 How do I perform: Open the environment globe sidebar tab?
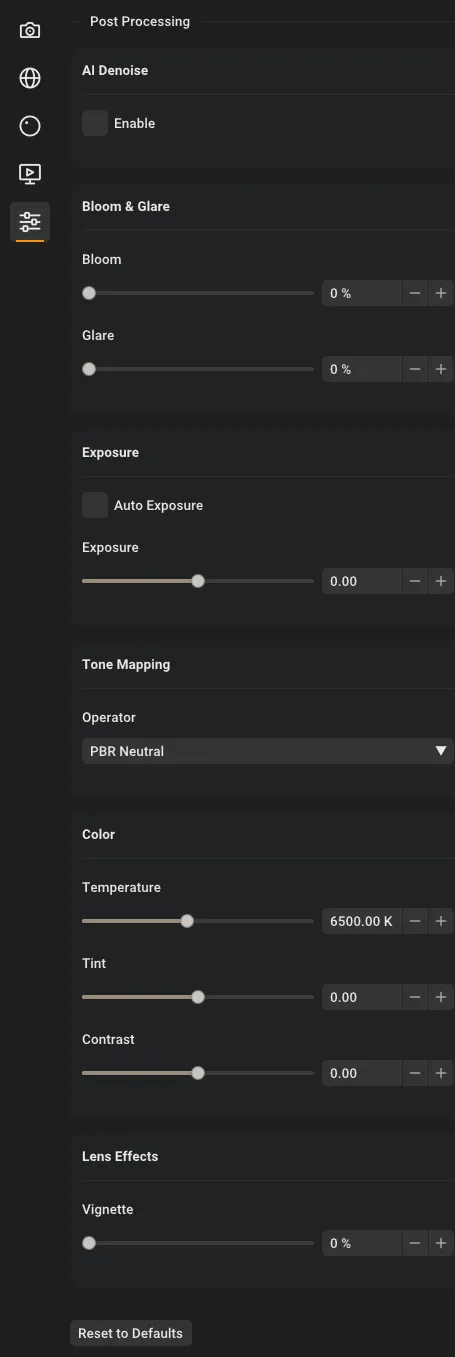(x=30, y=78)
